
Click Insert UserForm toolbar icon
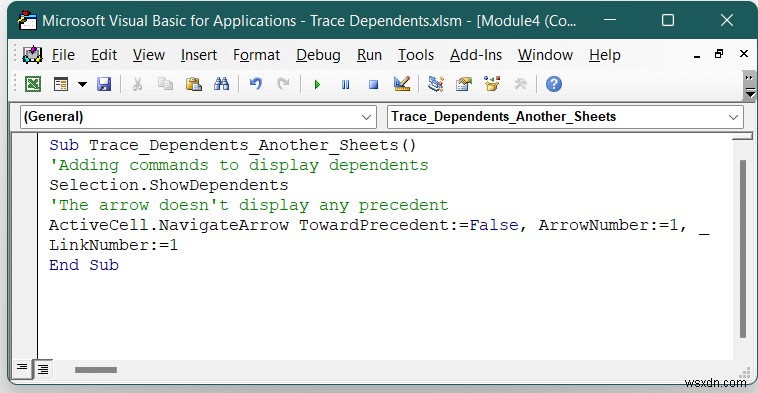pos(61,85)
